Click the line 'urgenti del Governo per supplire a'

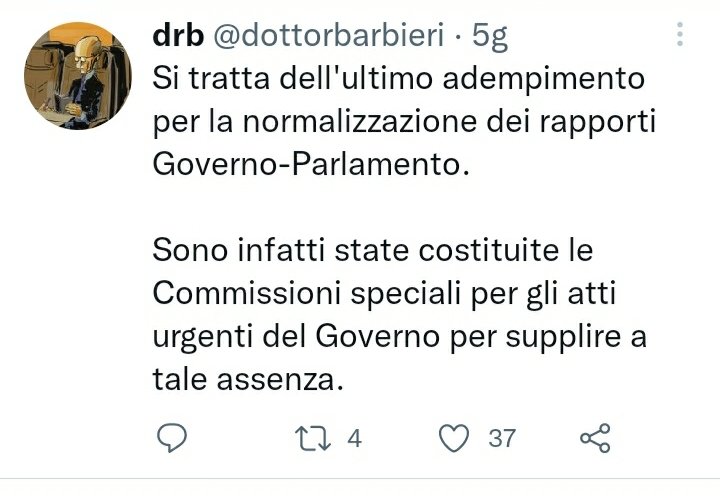tap(399, 338)
